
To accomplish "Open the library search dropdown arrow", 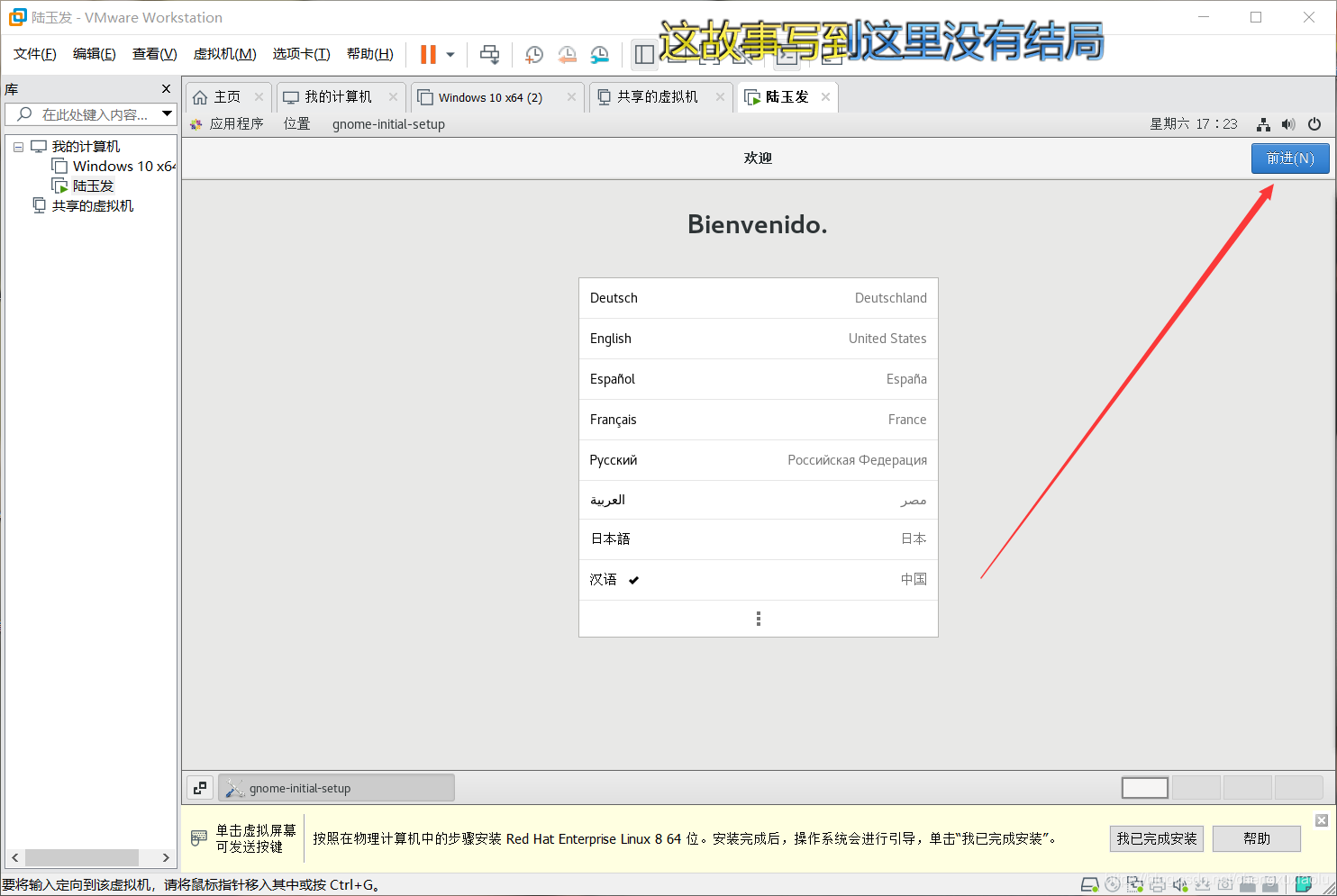I will [x=167, y=113].
